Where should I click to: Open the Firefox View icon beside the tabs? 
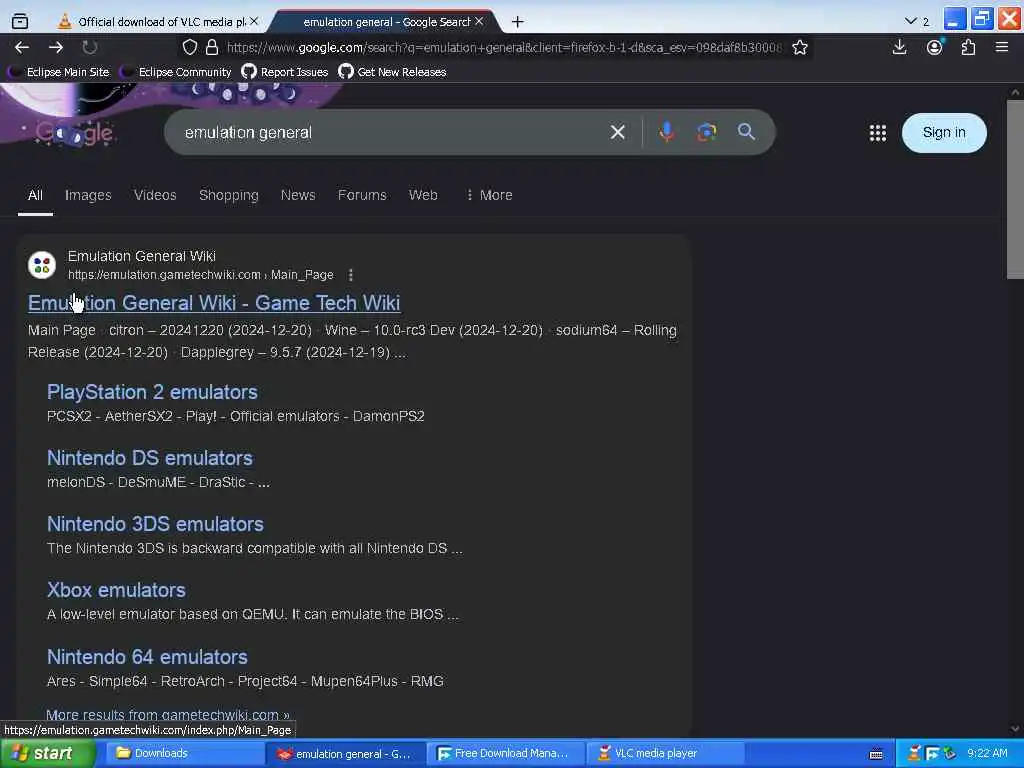(20, 22)
